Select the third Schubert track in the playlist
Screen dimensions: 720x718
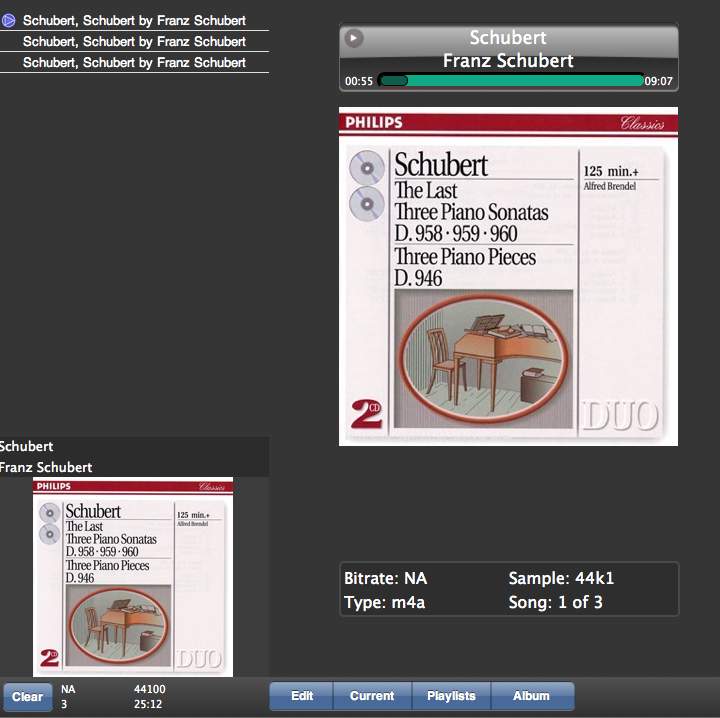coord(134,62)
